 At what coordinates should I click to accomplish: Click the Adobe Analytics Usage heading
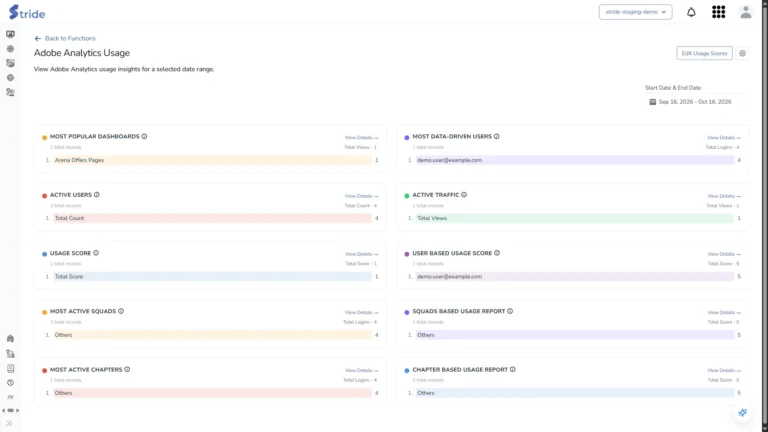tap(82, 53)
